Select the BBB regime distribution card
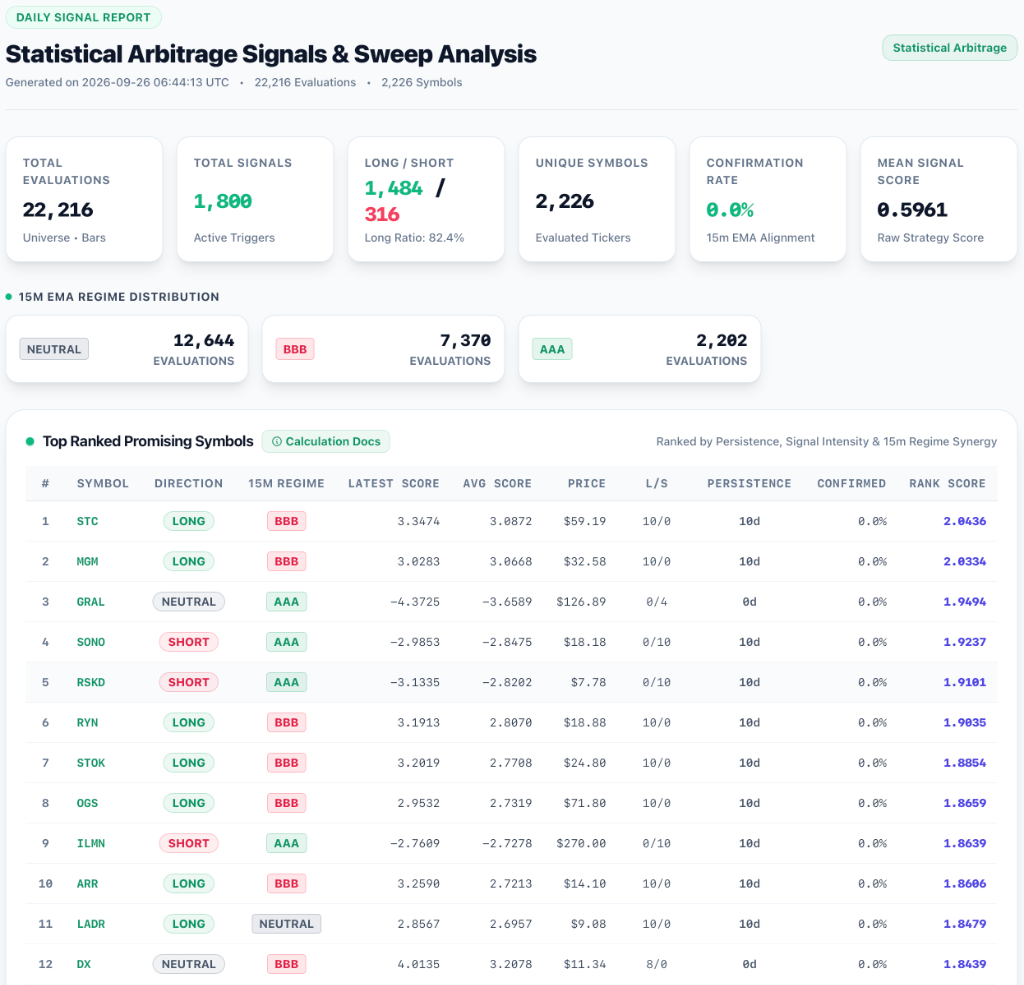This screenshot has width=1024, height=985. click(383, 349)
